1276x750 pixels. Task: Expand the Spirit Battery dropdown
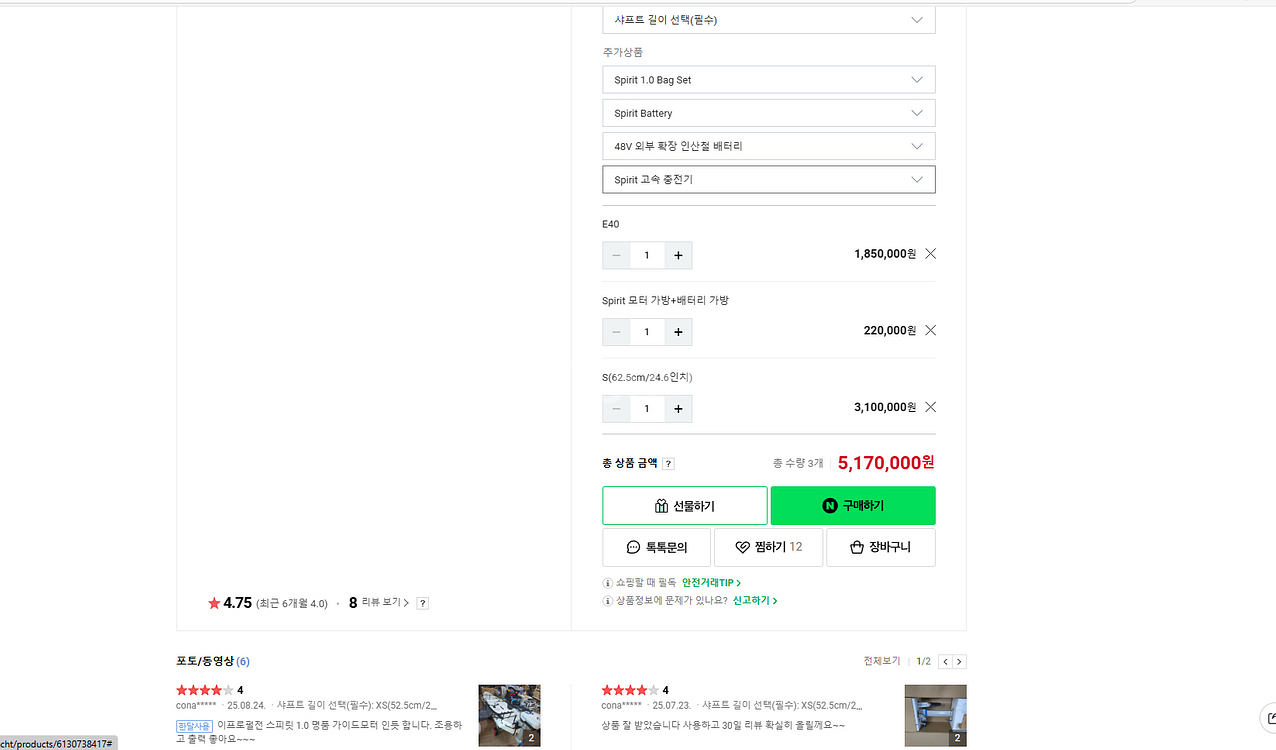point(768,112)
